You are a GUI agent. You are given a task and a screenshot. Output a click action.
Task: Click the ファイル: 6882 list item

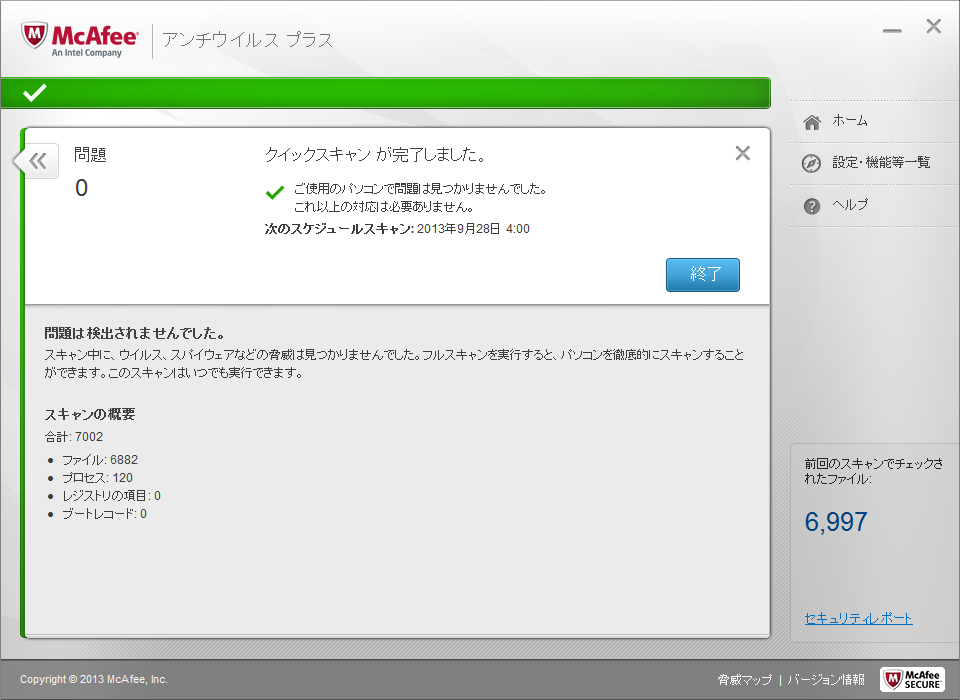(100, 460)
